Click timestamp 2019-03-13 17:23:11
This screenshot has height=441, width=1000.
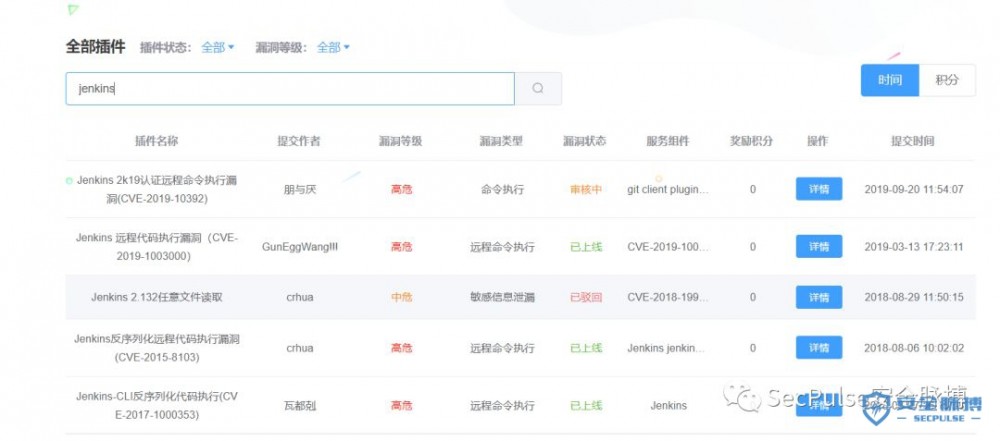[914, 246]
